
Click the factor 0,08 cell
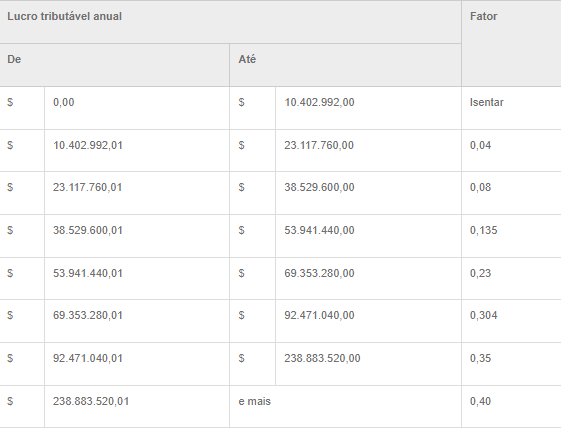click(511, 193)
